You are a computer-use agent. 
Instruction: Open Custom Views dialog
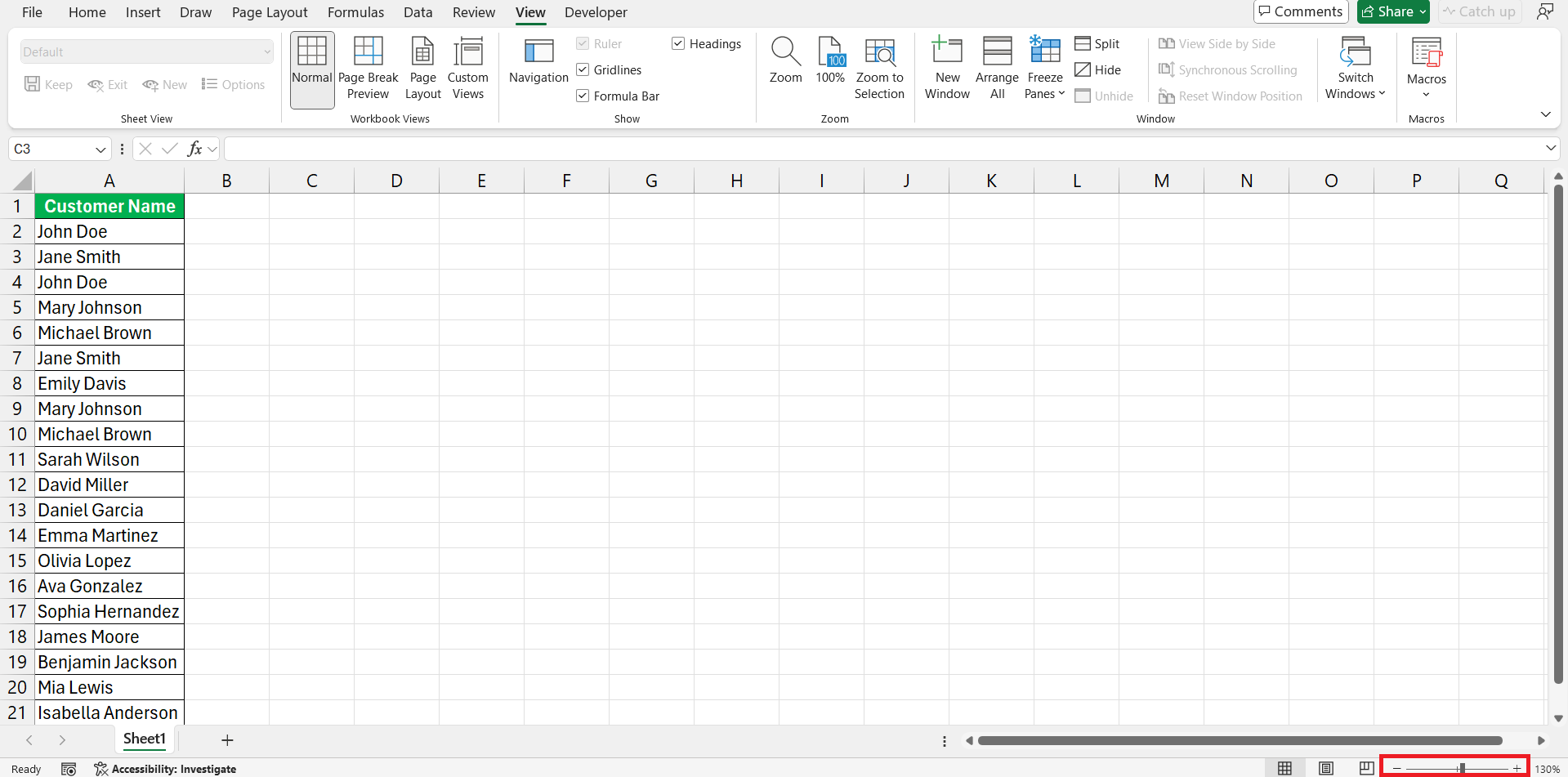[468, 69]
